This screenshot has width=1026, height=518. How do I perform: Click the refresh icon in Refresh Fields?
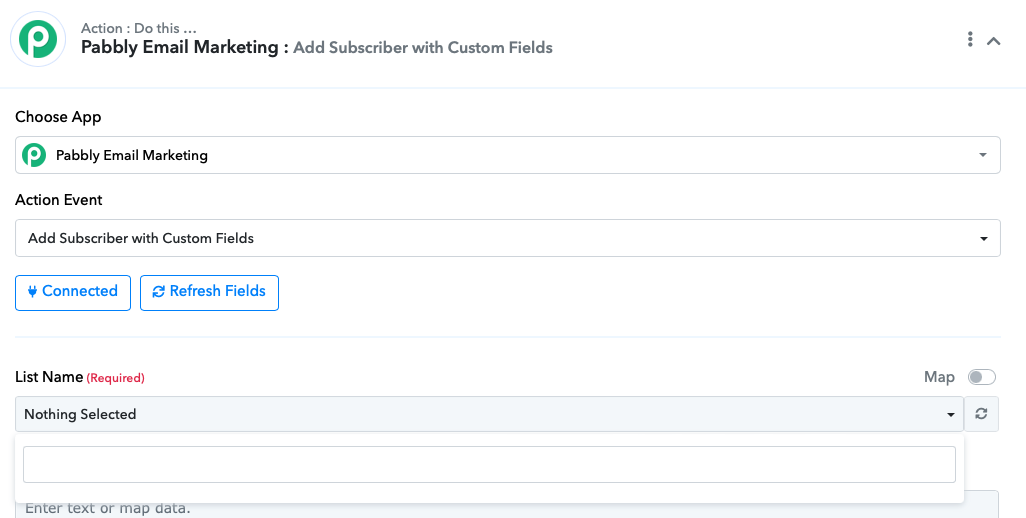coord(158,292)
